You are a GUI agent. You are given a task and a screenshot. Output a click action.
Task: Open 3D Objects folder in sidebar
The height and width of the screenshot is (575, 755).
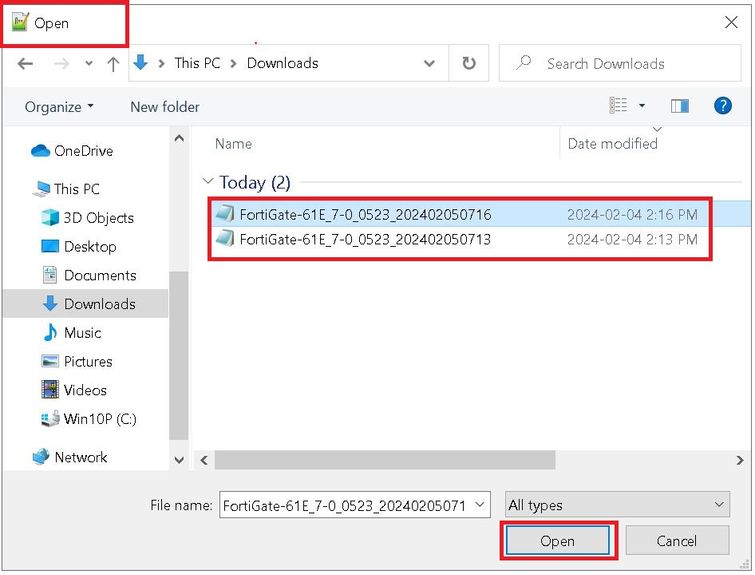click(88, 218)
